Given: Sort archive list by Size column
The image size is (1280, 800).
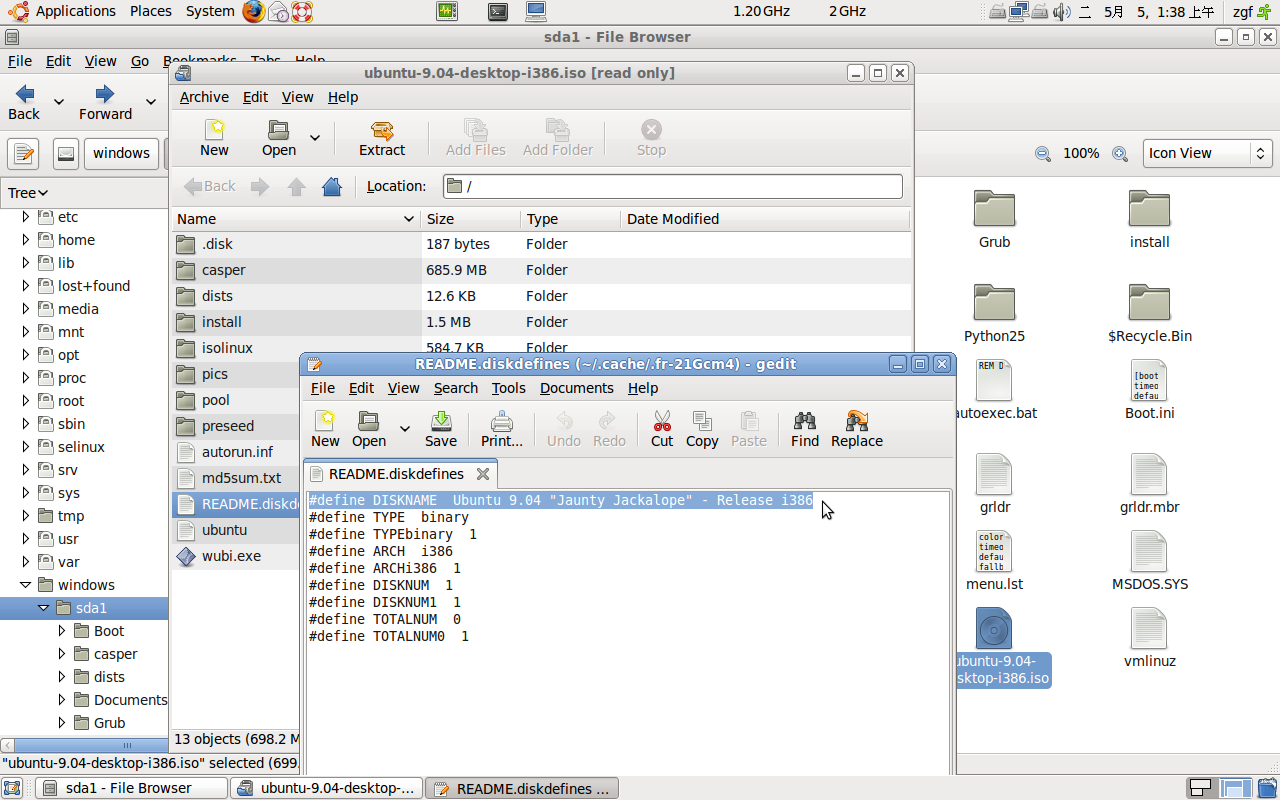Looking at the screenshot, I should pos(471,219).
